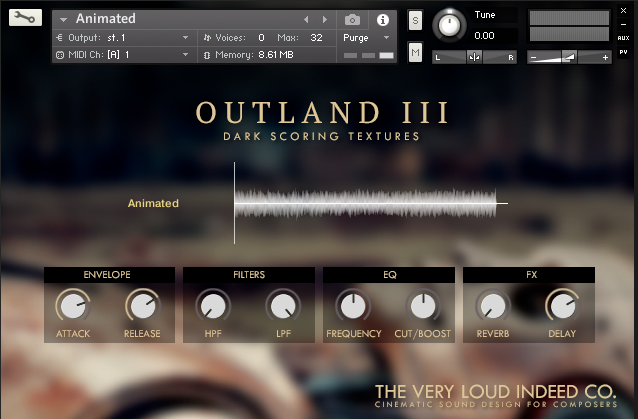Open the instrument info icon
The image size is (638, 419).
[x=382, y=19]
